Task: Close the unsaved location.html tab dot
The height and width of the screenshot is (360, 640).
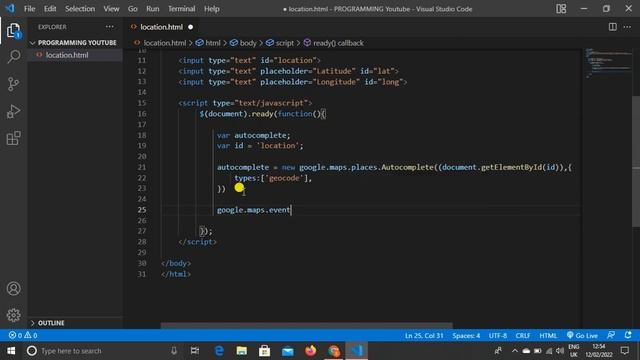Action: (191, 27)
